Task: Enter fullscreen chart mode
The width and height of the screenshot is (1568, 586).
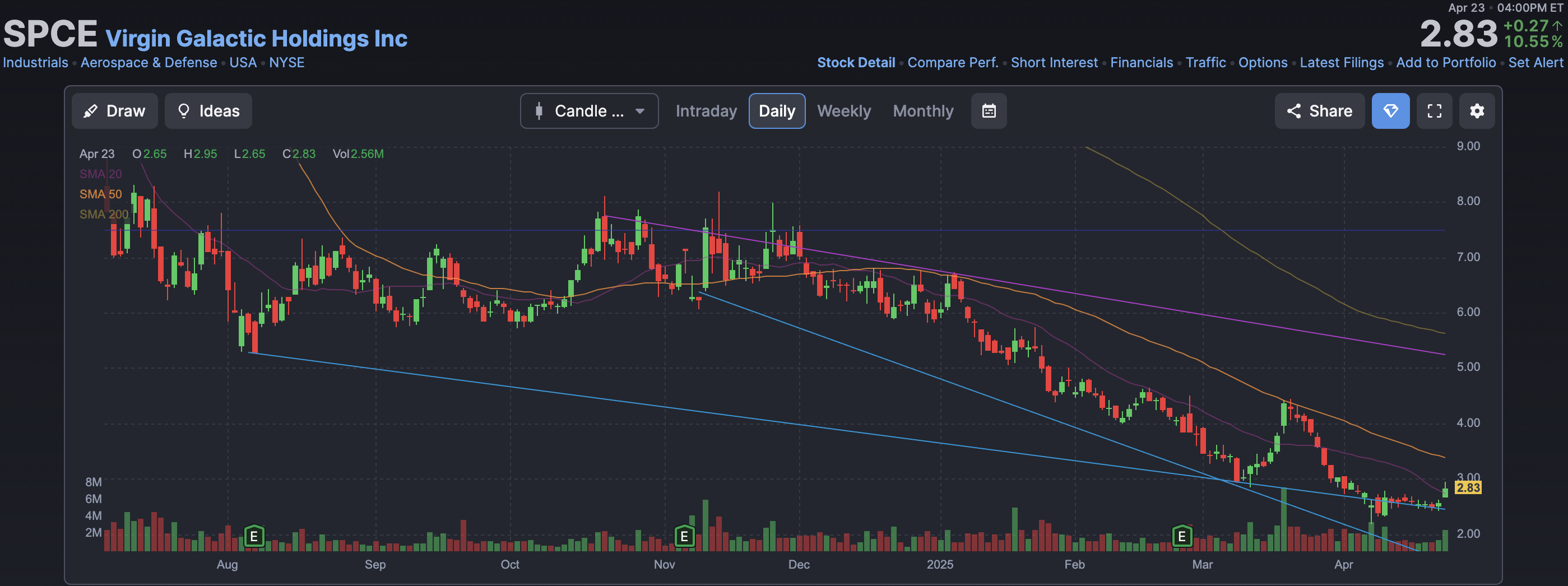Action: tap(1434, 111)
